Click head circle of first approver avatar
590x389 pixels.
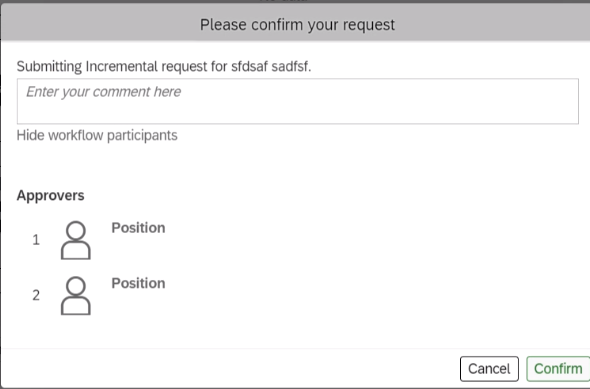coord(76,230)
